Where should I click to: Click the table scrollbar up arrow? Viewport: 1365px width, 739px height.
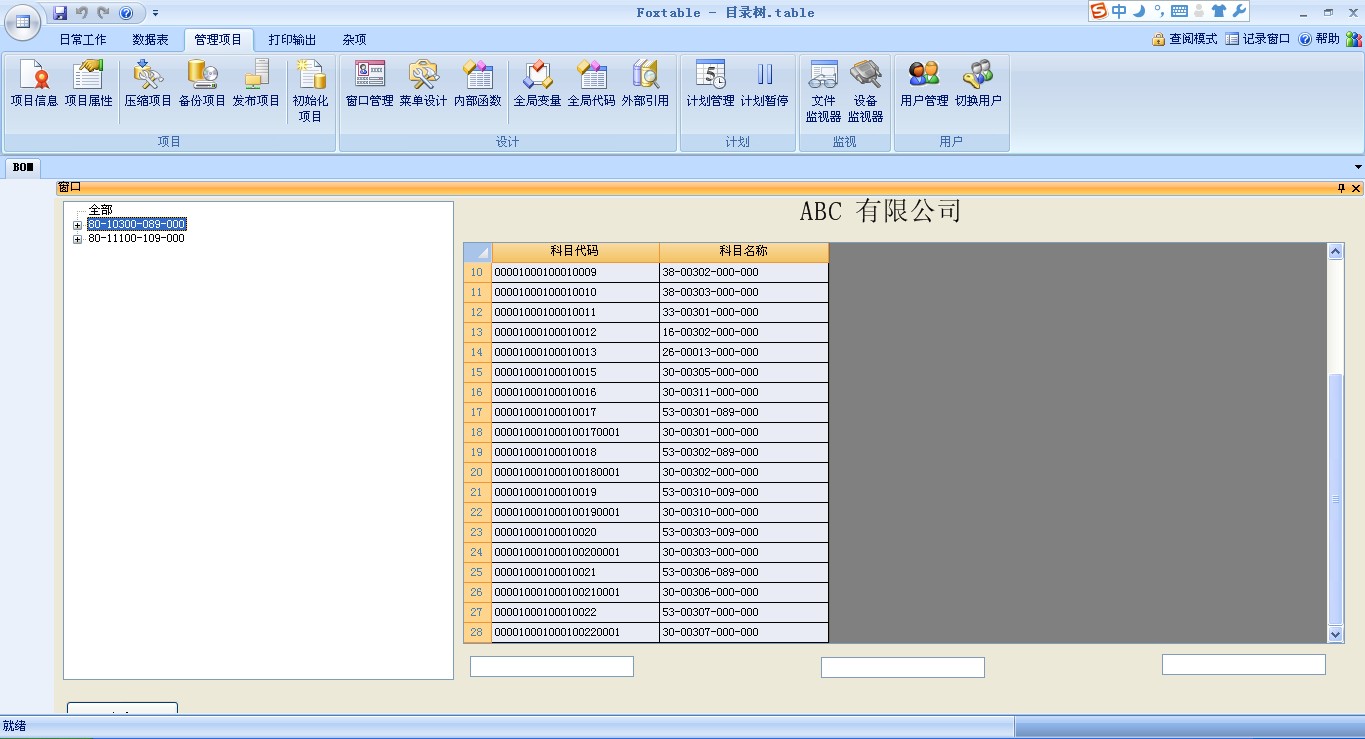[x=1336, y=251]
